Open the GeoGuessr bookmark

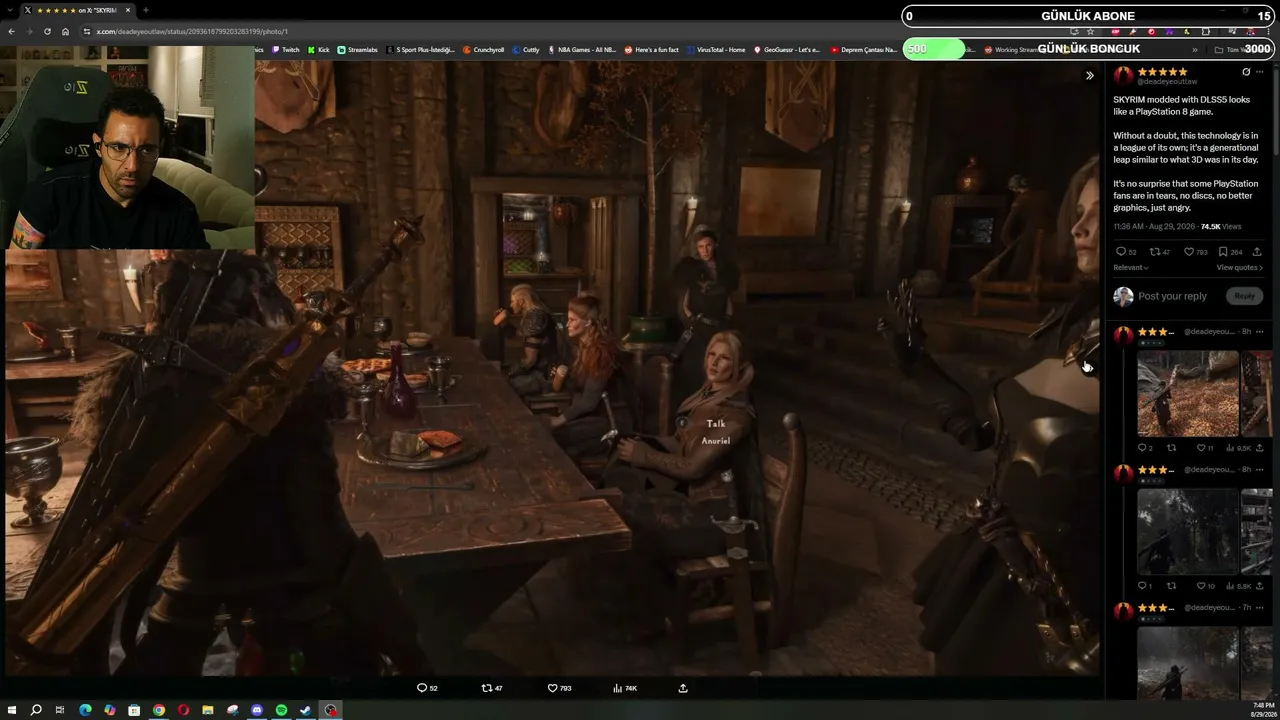coord(787,49)
